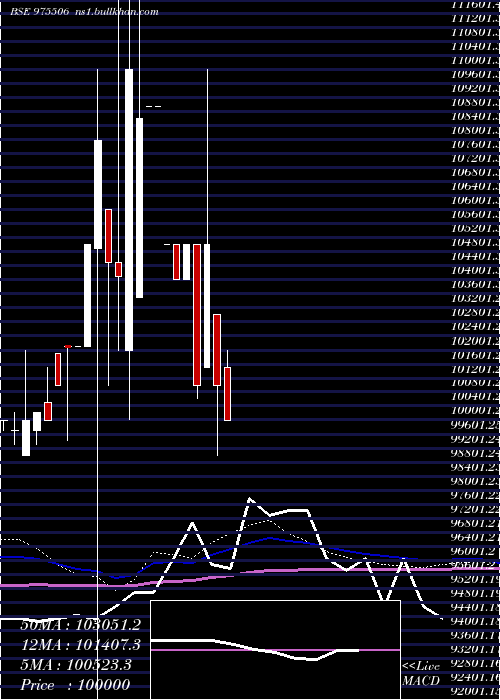Click the 99201 price axis label
Viewport: 500px width, 700px height.
click(475, 438)
